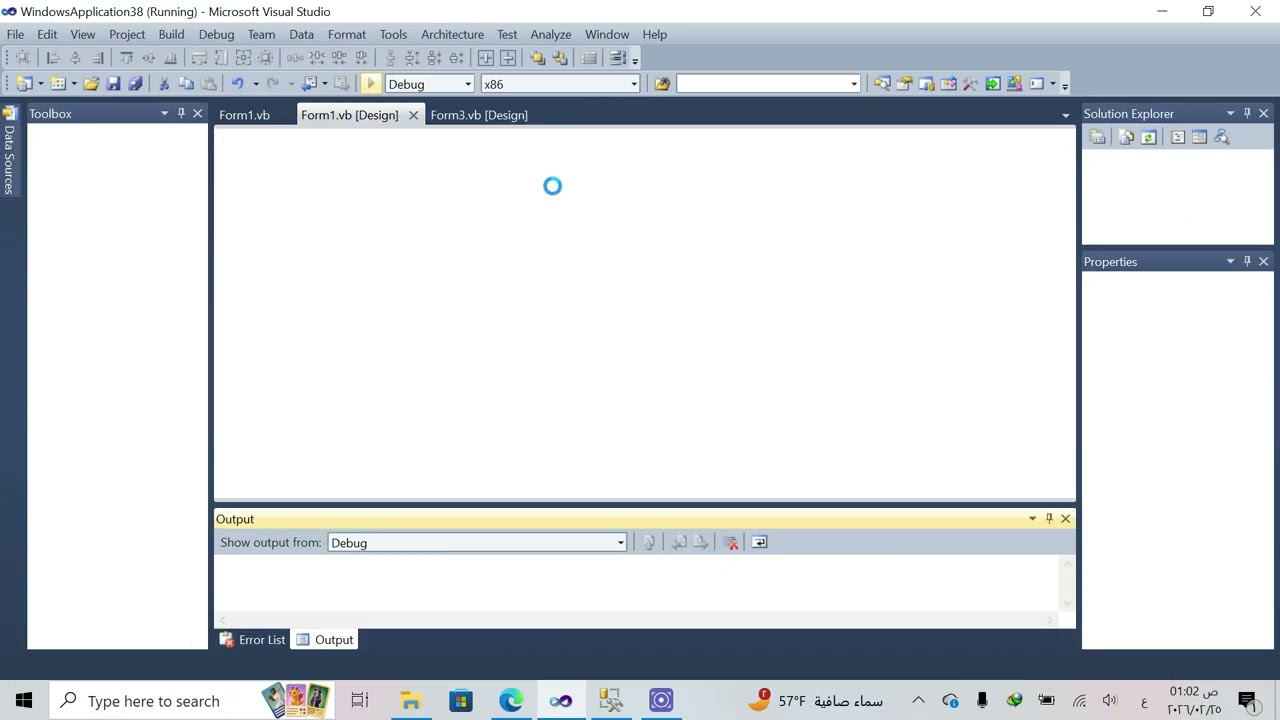
Task: Click the Properties icon in Solution Explorer toolbar
Action: pyautogui.click(x=1098, y=137)
